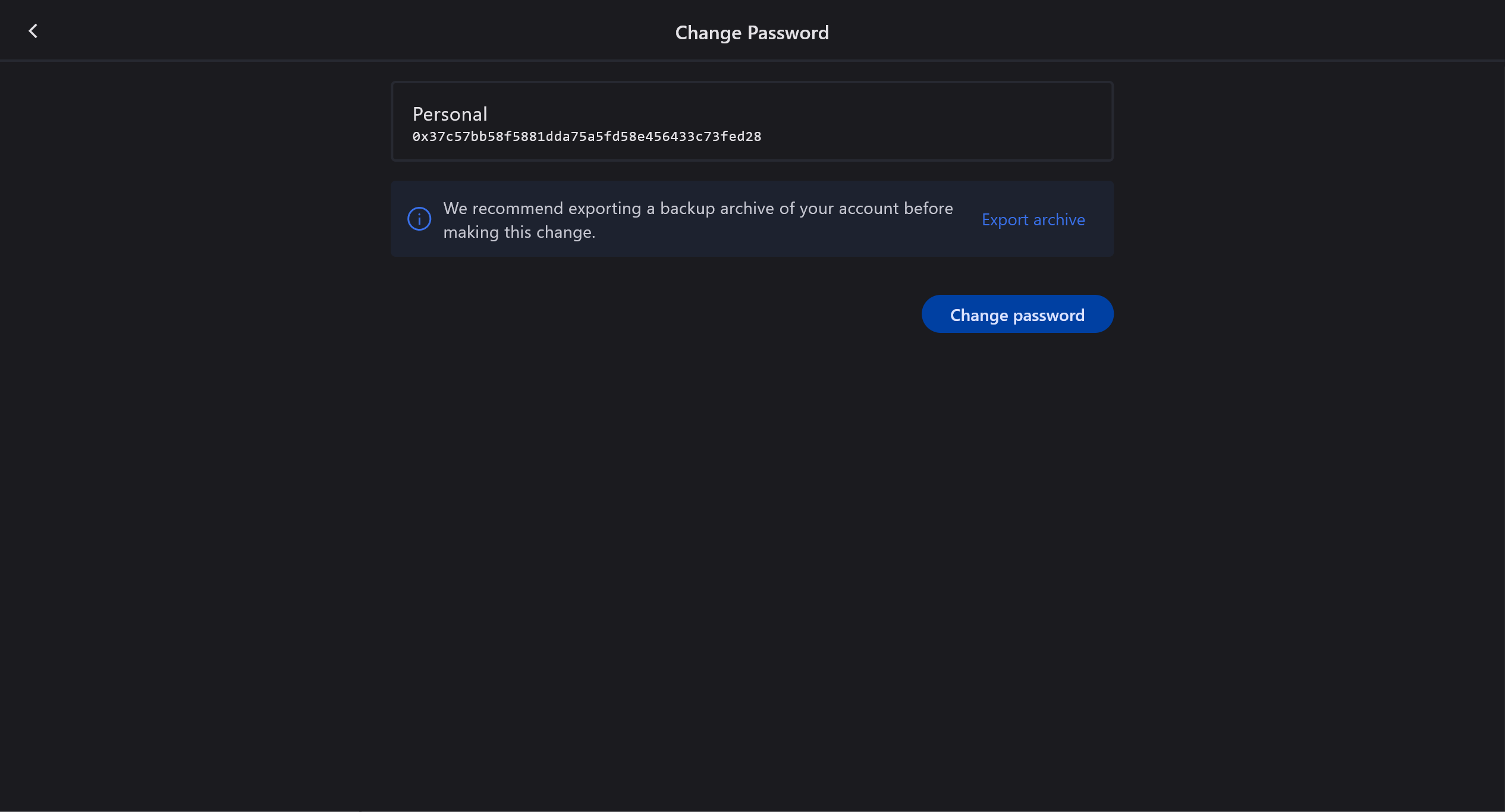Click the word "Change" in the header title

point(708,33)
